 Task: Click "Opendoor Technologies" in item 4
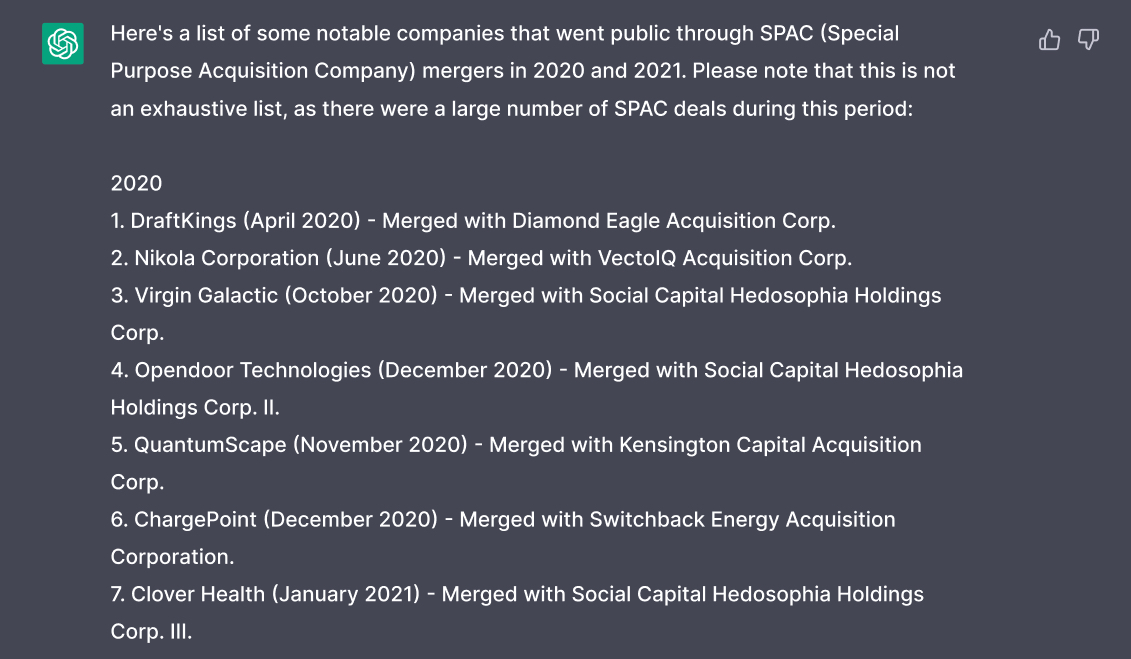pyautogui.click(x=253, y=371)
